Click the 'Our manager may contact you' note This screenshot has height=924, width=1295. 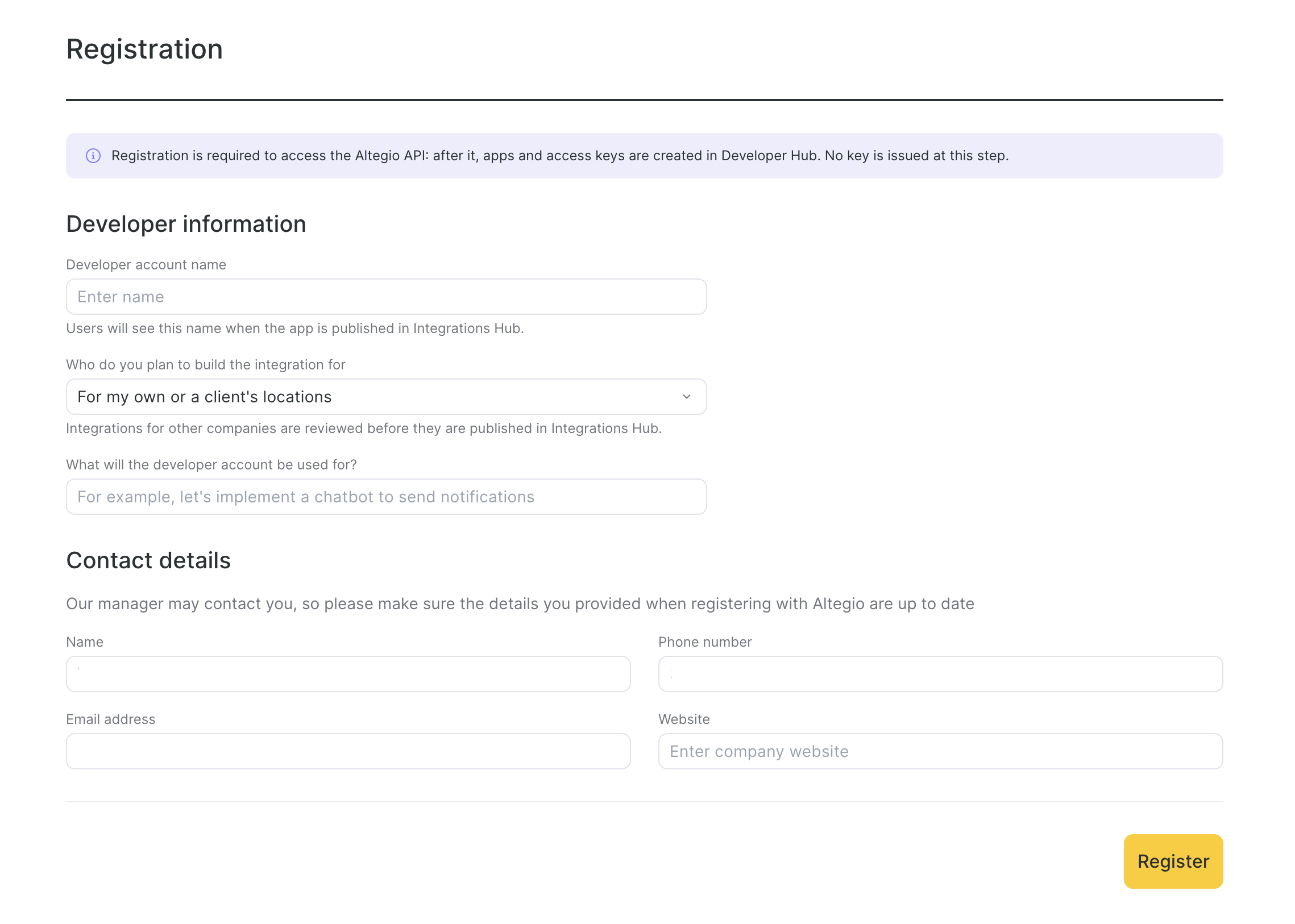pos(520,604)
